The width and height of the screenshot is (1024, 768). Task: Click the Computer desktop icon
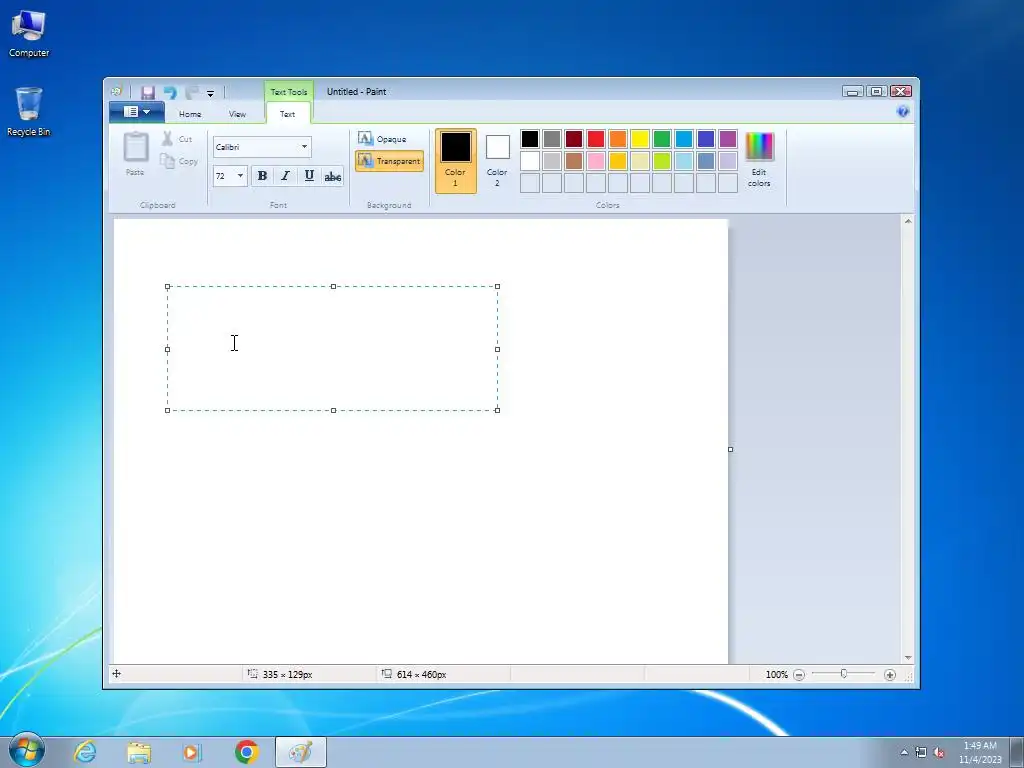[29, 34]
